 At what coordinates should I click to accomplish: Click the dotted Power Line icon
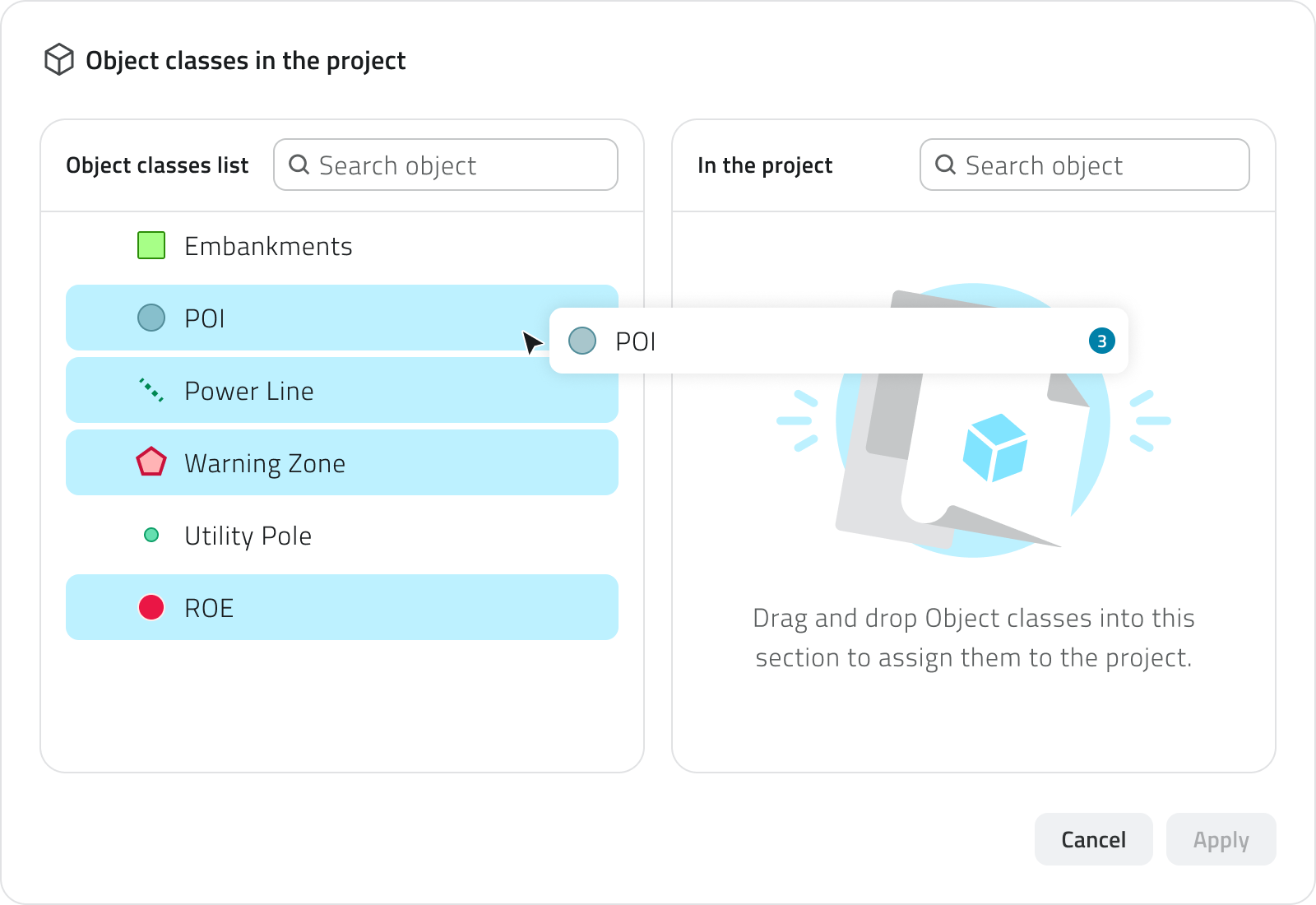pos(151,390)
